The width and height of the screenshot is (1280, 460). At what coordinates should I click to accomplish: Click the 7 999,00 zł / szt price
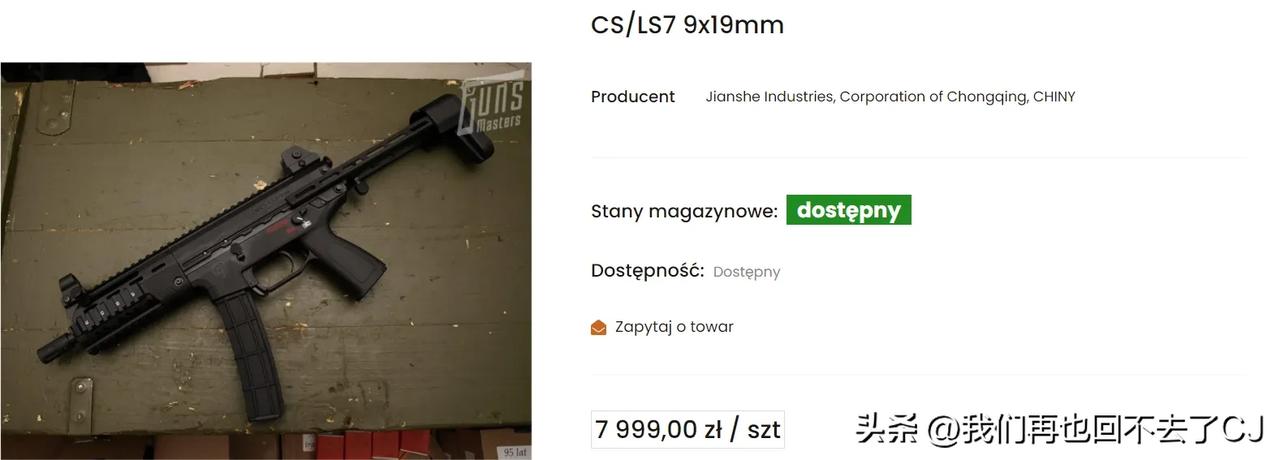tap(687, 430)
